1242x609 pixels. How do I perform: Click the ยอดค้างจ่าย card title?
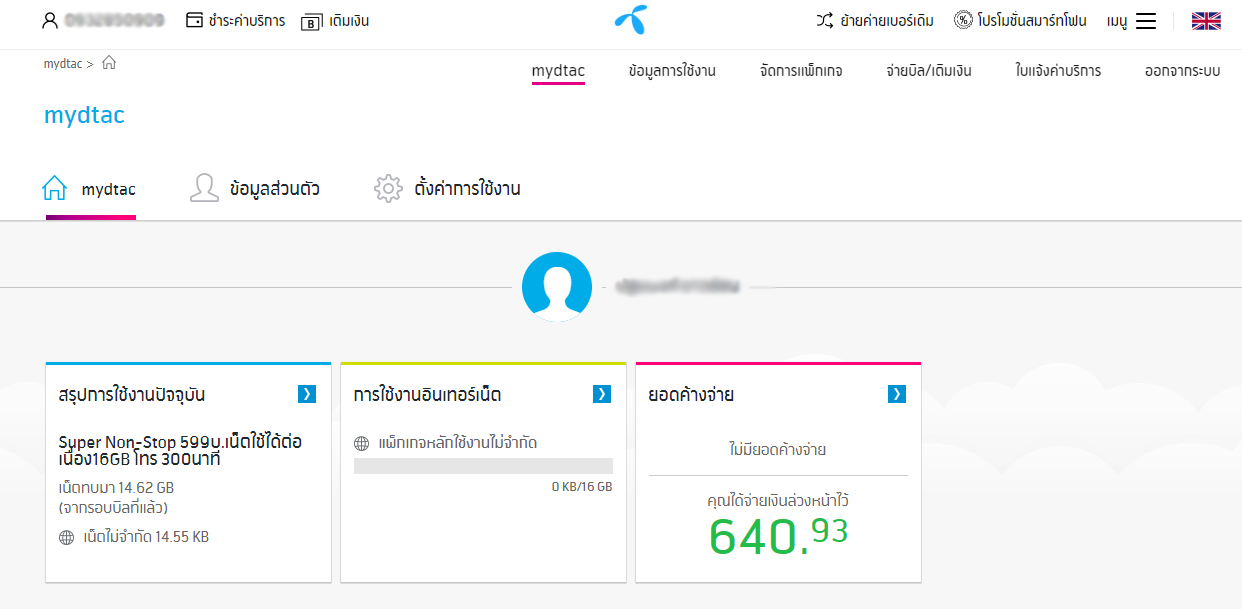(692, 395)
